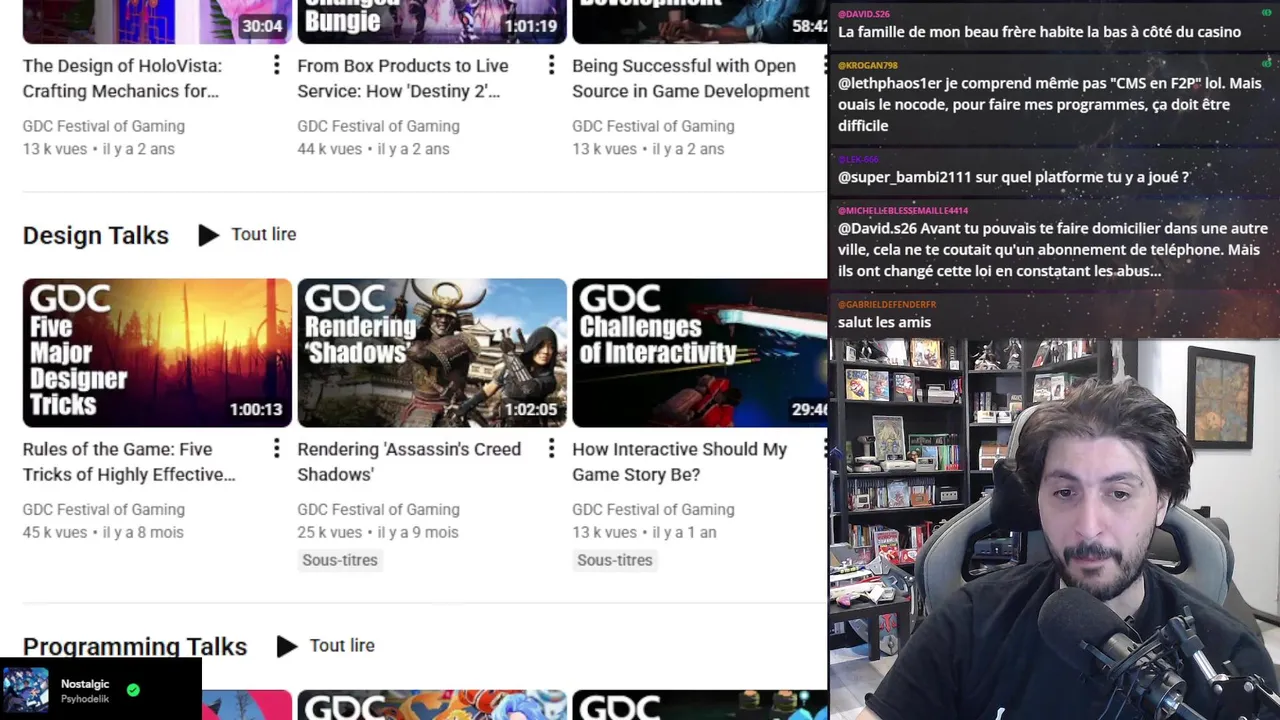Viewport: 1280px width, 720px height.
Task: Click the green checkmark beside Nostalgic
Action: tap(133, 690)
